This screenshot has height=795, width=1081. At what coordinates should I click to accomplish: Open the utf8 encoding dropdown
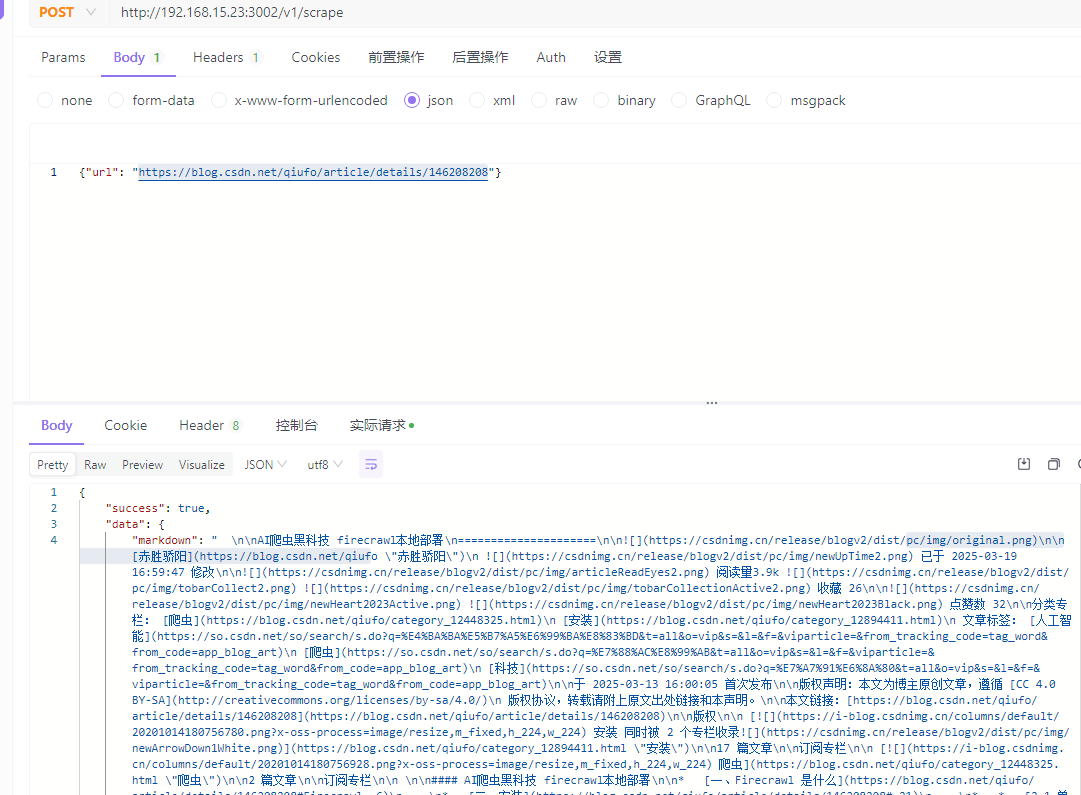click(x=325, y=465)
